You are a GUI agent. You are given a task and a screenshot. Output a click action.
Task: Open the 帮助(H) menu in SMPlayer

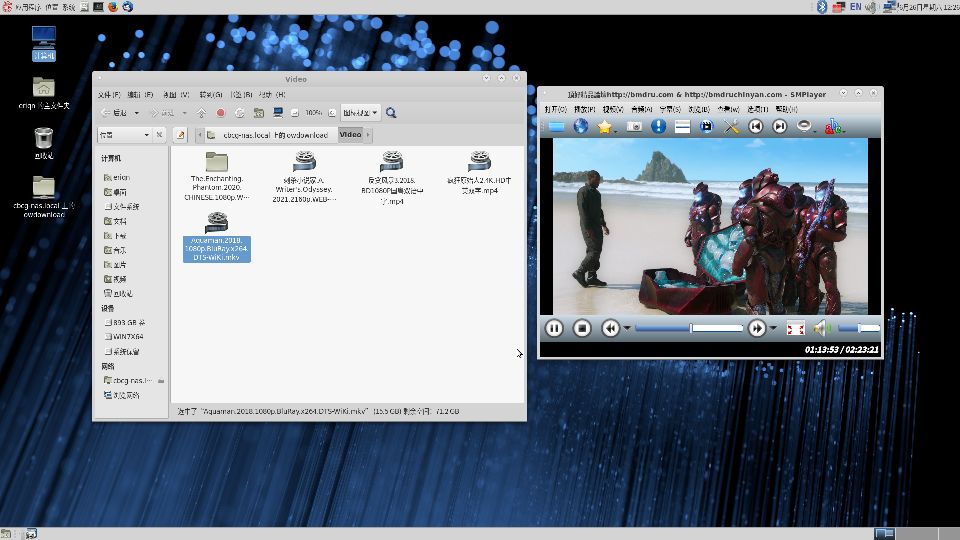tap(786, 110)
